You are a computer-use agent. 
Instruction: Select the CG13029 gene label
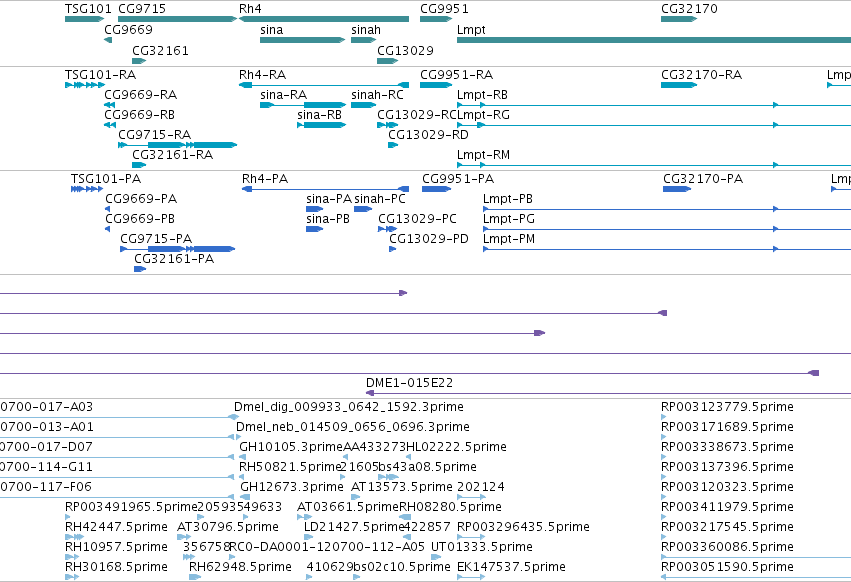(x=405, y=51)
